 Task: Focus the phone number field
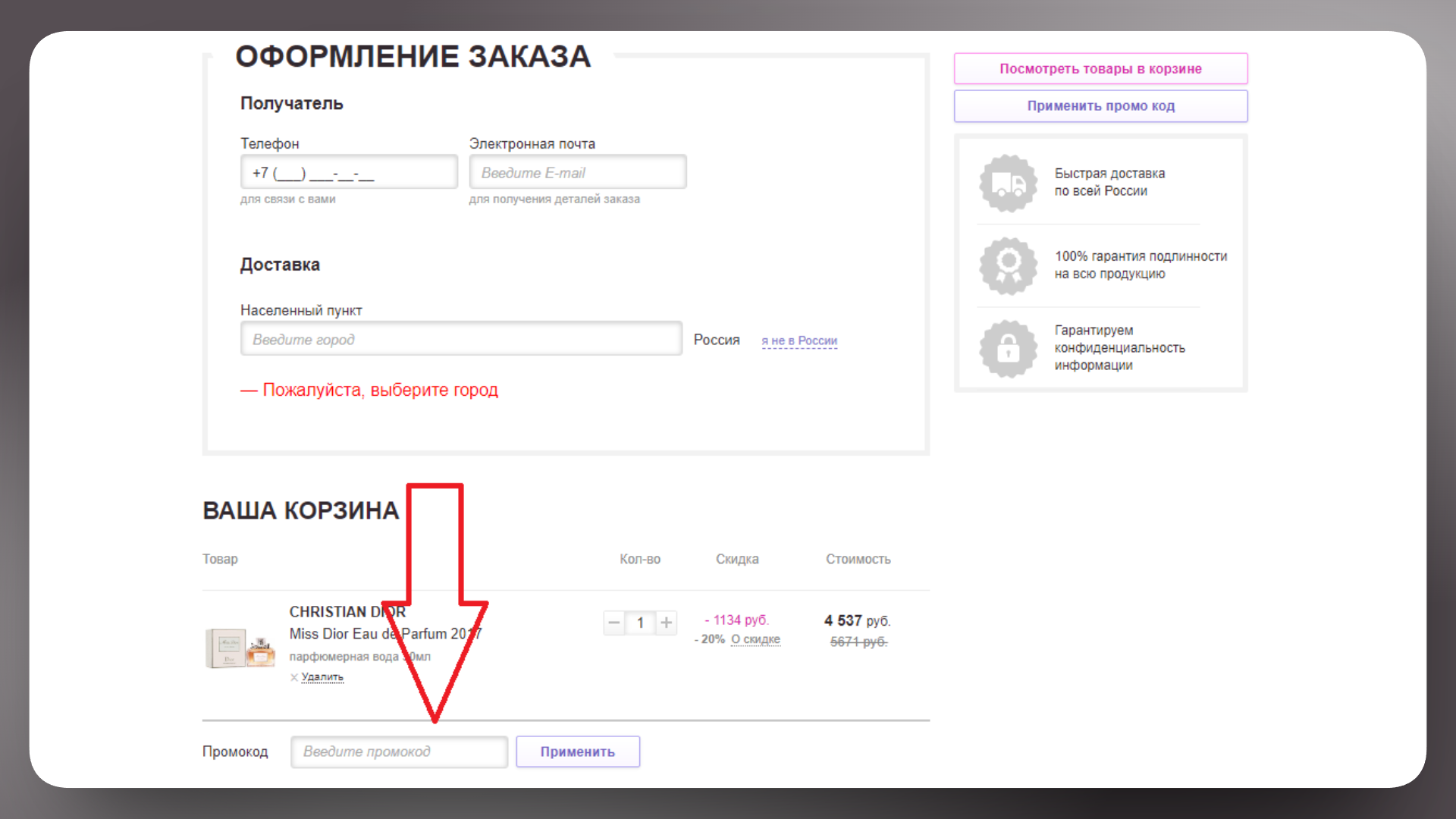coord(349,172)
